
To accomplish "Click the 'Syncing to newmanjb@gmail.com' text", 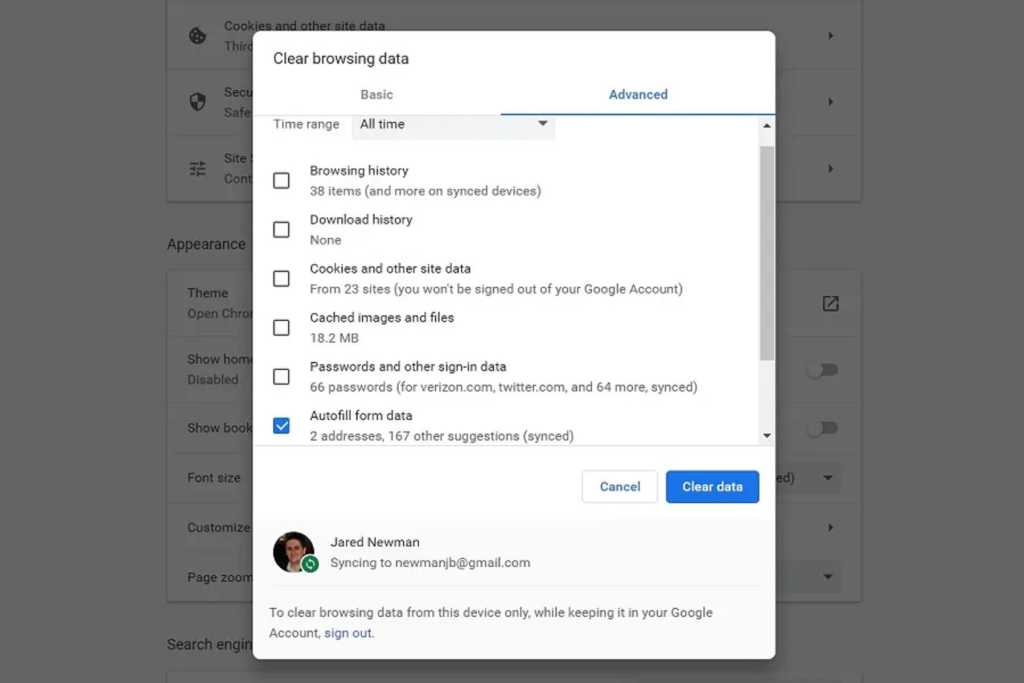I will click(430, 563).
